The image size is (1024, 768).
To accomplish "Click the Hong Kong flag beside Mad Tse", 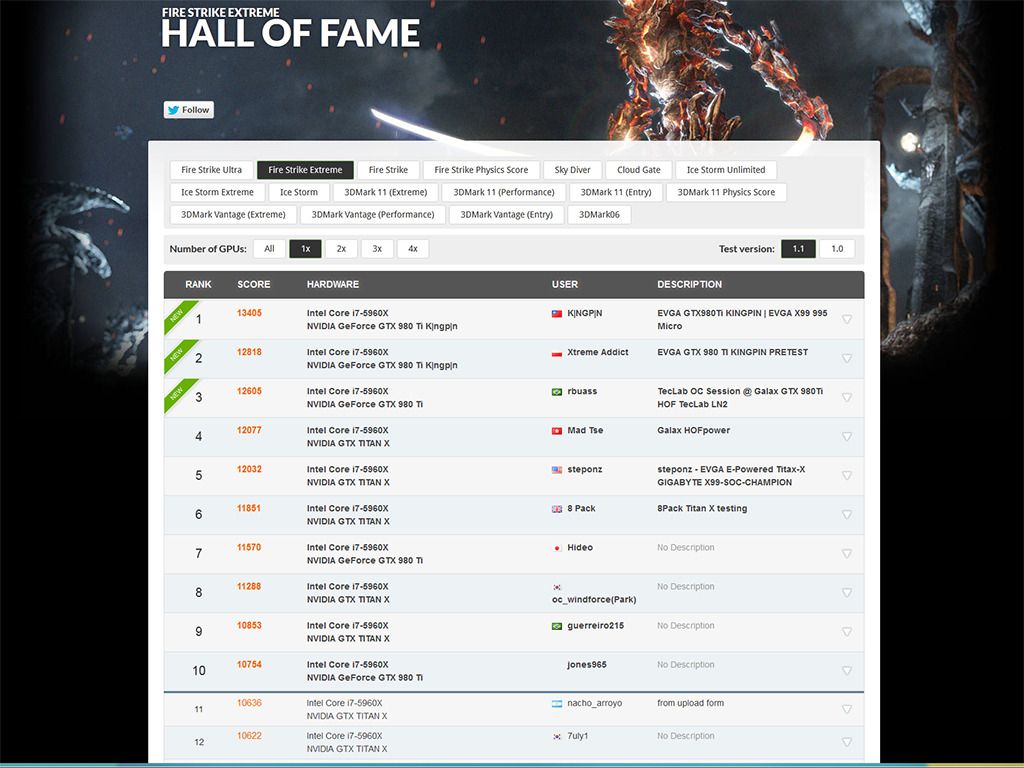I will [557, 431].
